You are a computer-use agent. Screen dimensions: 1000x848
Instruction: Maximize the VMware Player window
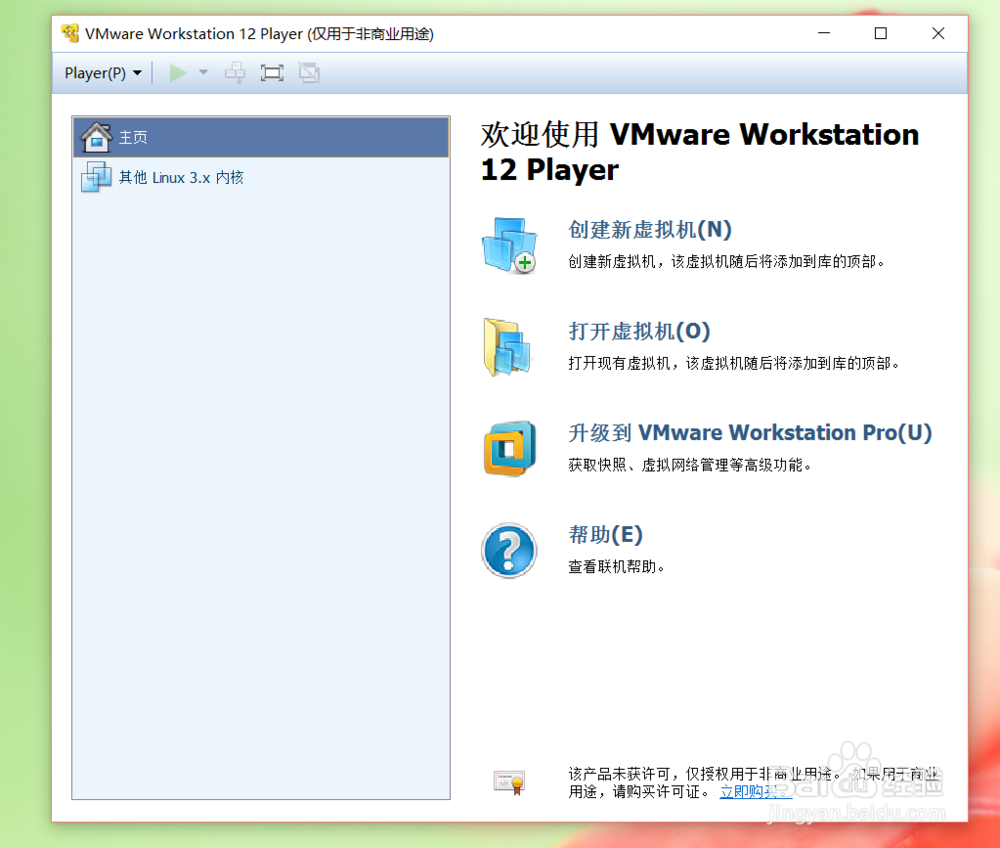point(881,33)
